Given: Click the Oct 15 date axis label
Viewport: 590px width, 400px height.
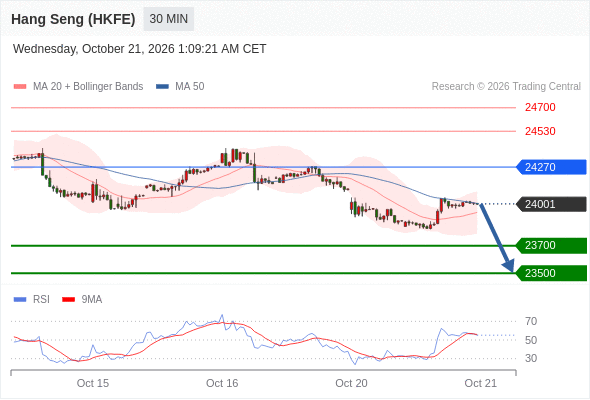Looking at the screenshot, I should [93, 383].
